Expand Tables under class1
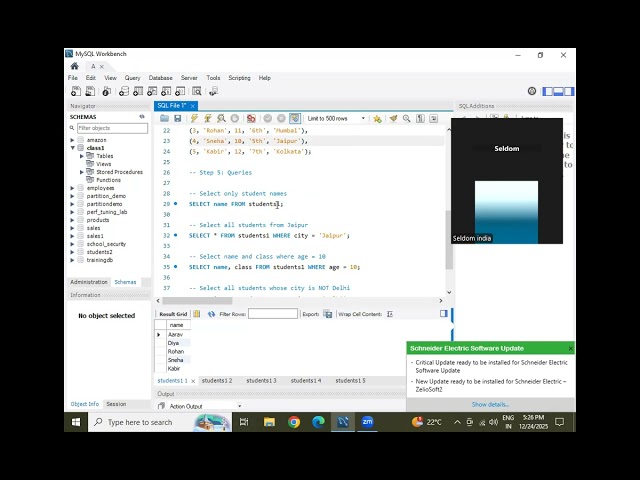The height and width of the screenshot is (480, 640). (82, 156)
